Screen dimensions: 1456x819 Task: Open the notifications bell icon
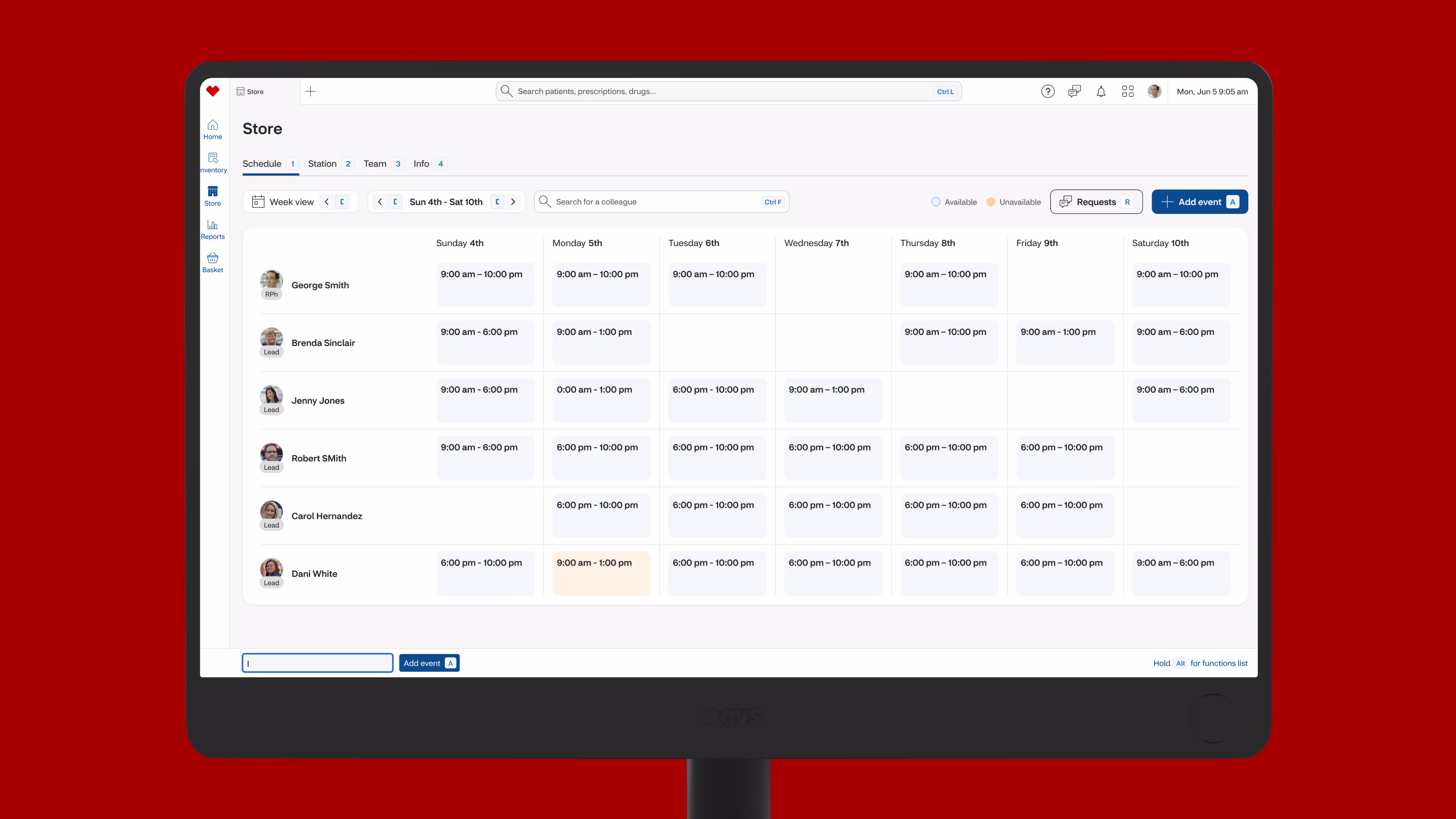(1100, 91)
